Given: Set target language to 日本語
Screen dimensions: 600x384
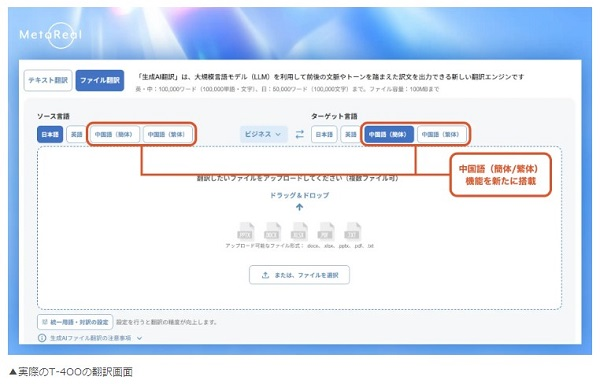Looking at the screenshot, I should [324, 135].
